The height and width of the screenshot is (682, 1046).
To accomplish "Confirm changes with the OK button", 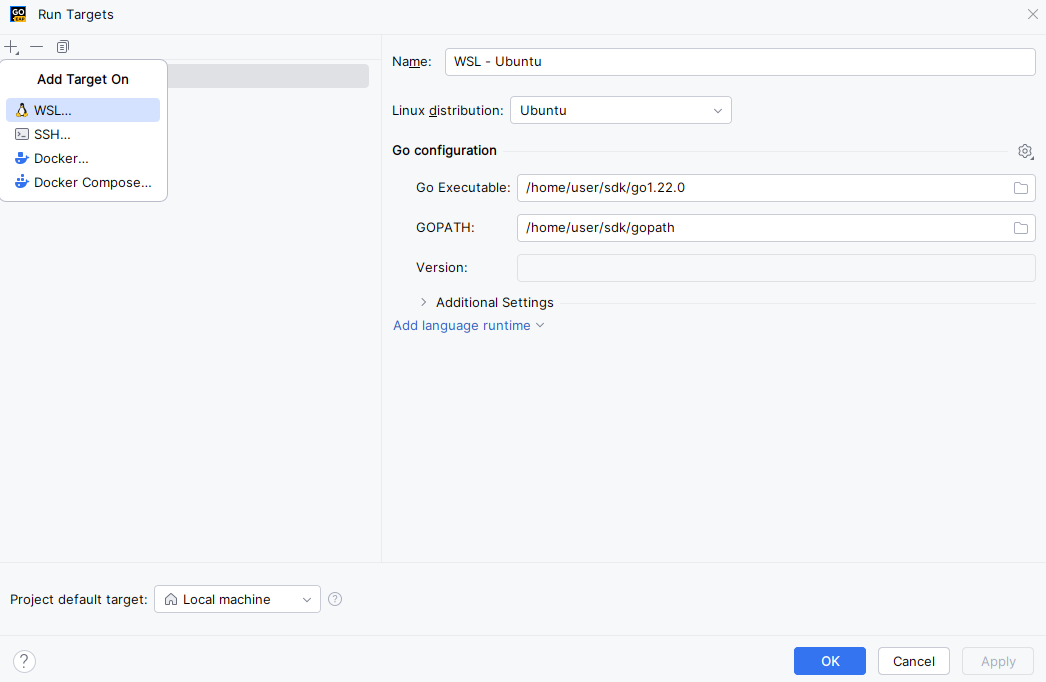I will (829, 661).
